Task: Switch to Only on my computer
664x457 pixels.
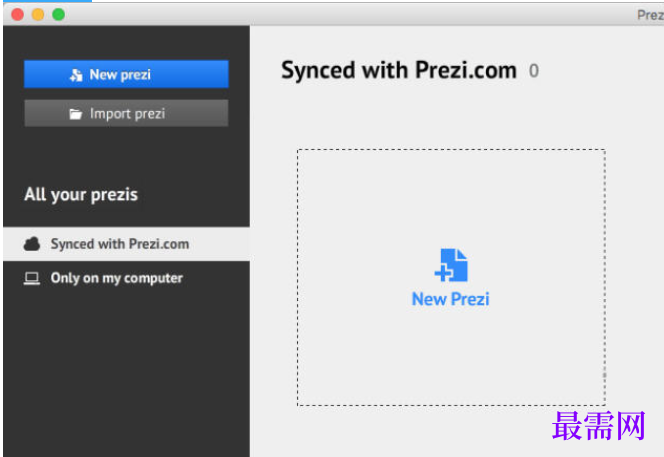Action: click(x=126, y=278)
